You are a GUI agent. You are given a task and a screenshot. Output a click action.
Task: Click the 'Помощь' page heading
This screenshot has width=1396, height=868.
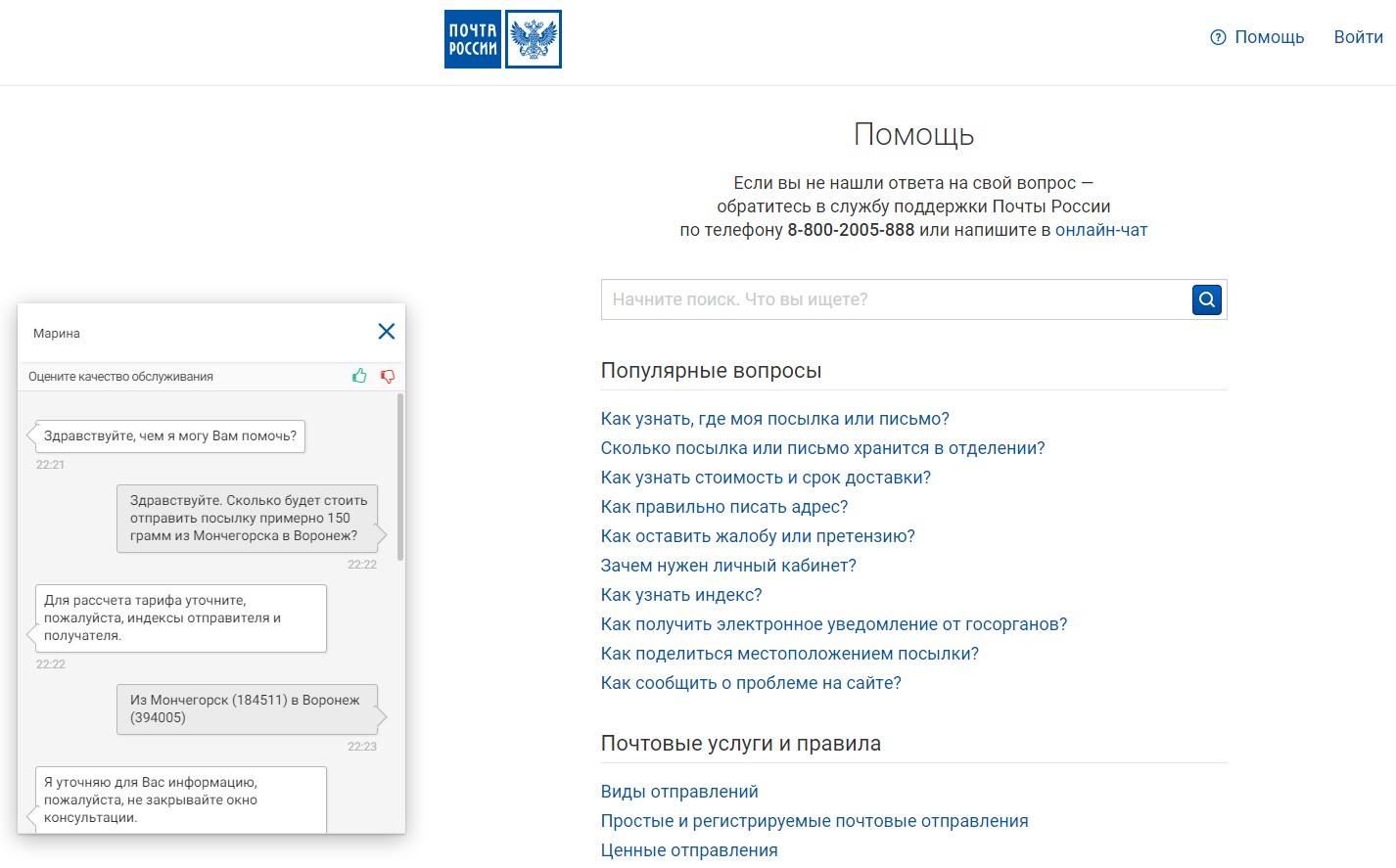click(913, 134)
